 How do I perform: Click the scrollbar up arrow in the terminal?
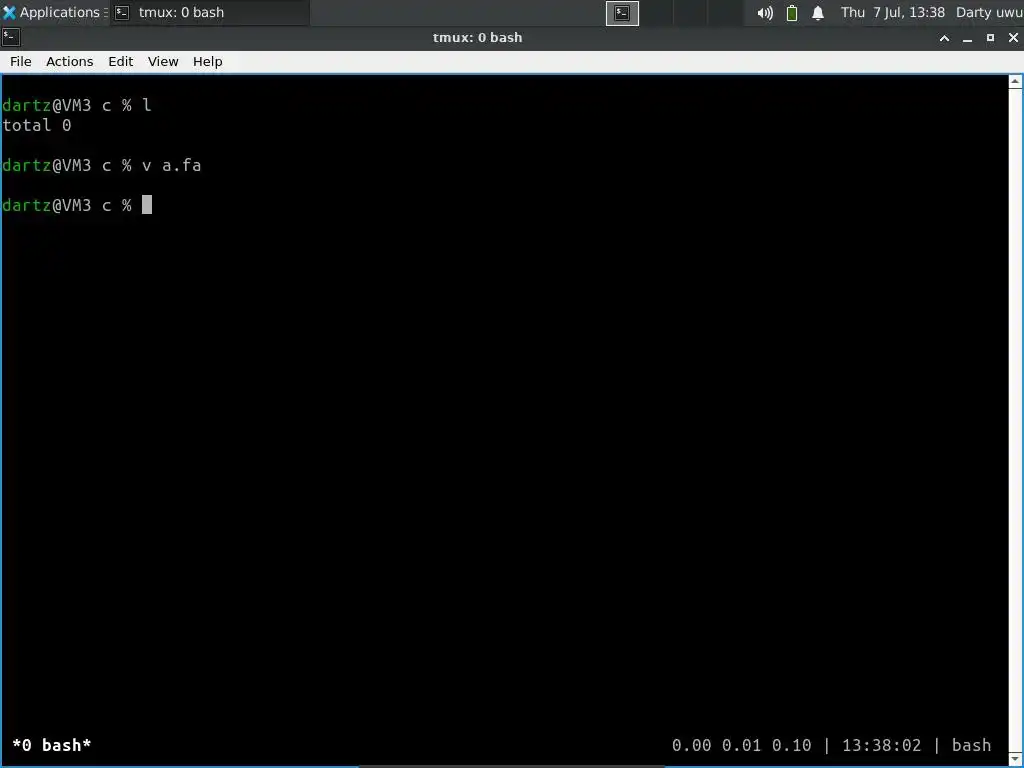tap(1015, 82)
